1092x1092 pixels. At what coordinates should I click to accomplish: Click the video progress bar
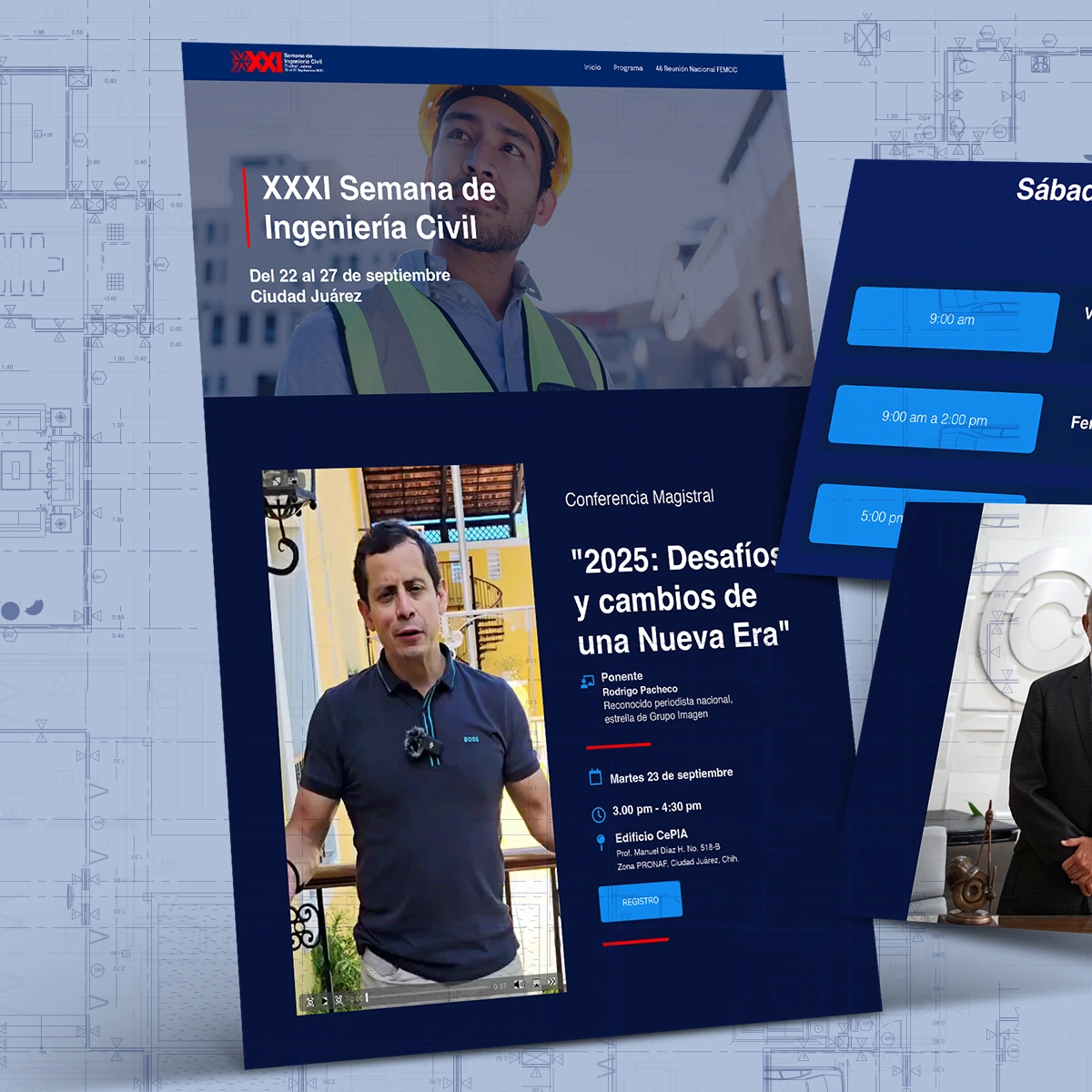point(428,993)
